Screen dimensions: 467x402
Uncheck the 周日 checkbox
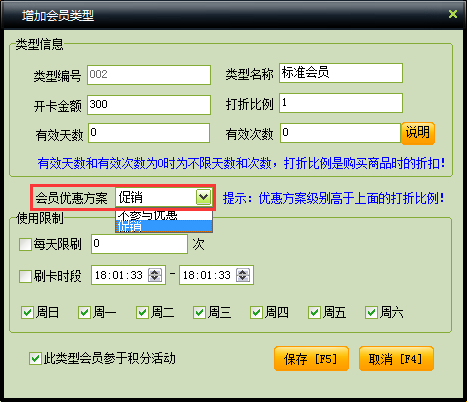click(27, 313)
